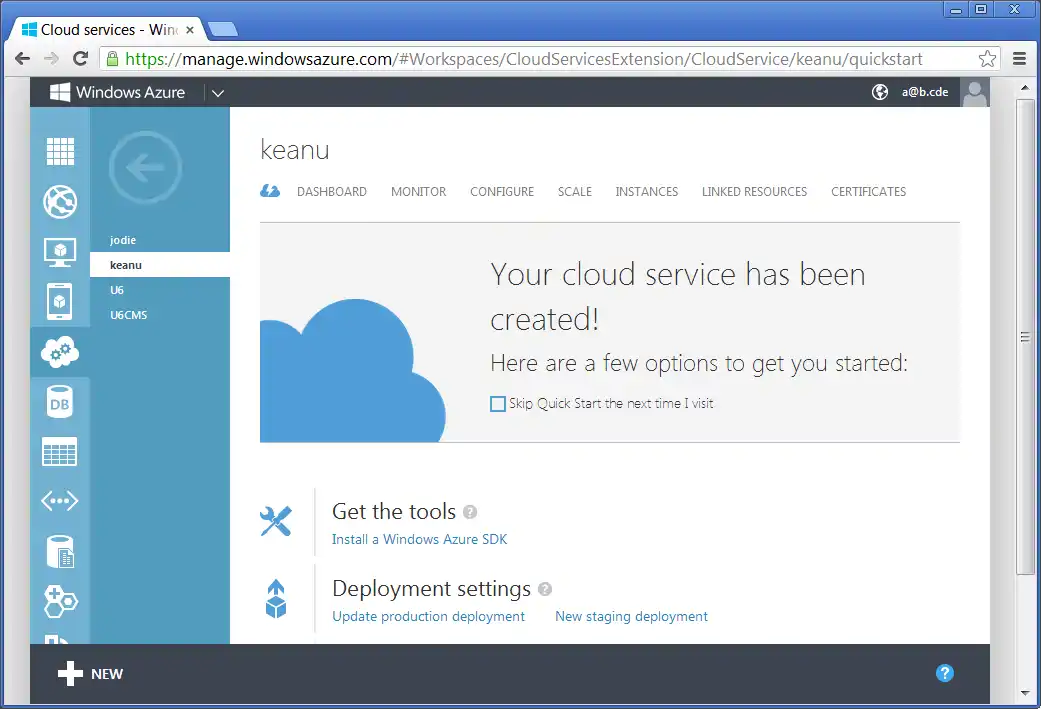Switch to the DASHBOARD tab
This screenshot has height=709, width=1041.
coord(332,192)
